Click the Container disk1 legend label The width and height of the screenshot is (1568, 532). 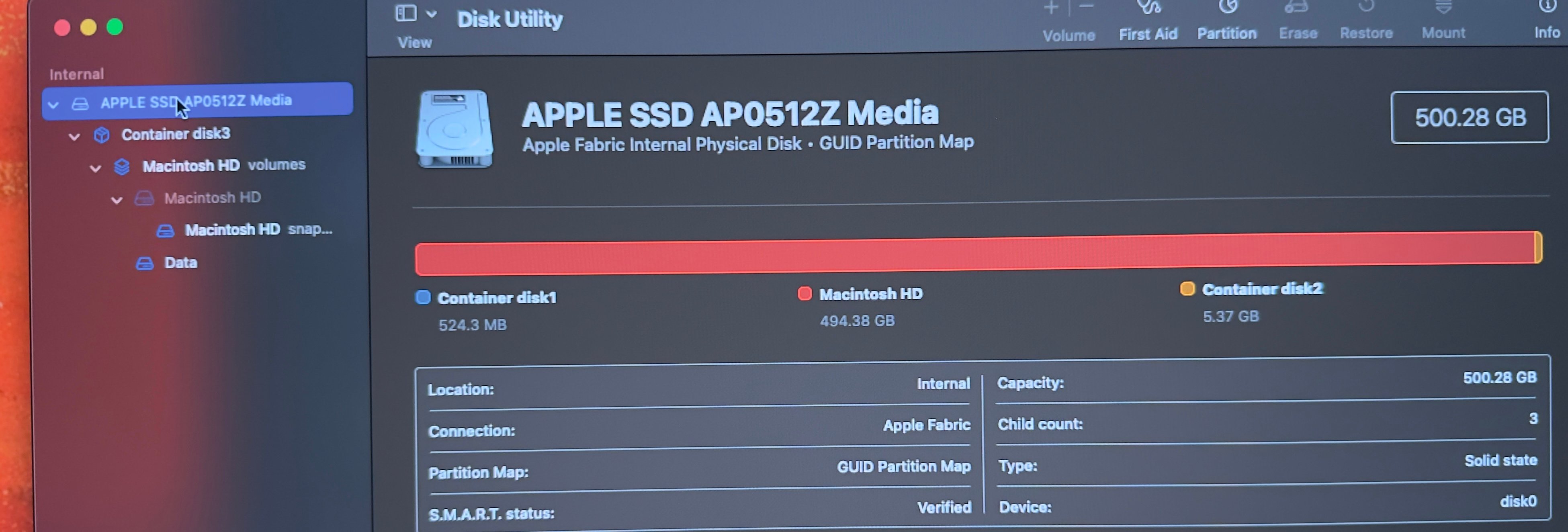(x=497, y=298)
